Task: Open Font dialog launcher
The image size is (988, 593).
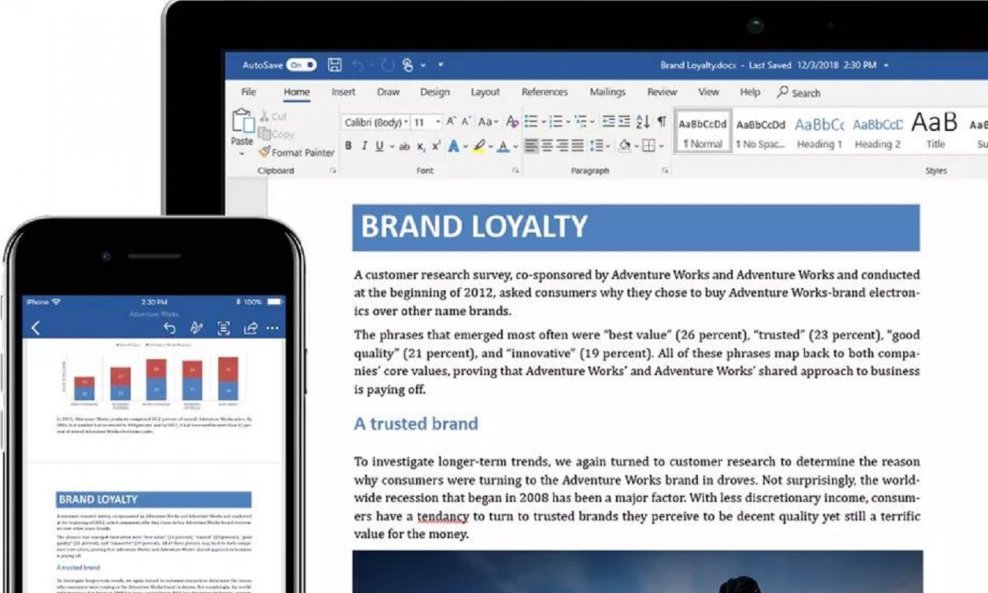Action: pyautogui.click(x=515, y=171)
